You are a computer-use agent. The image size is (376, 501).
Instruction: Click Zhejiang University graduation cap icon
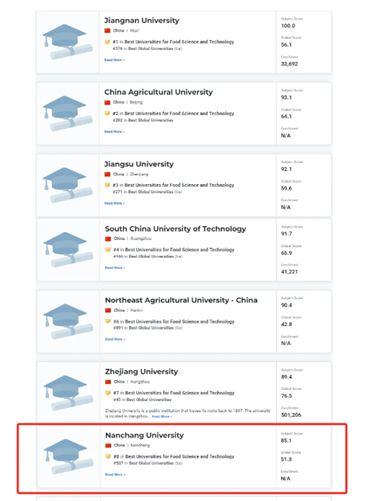pos(68,393)
